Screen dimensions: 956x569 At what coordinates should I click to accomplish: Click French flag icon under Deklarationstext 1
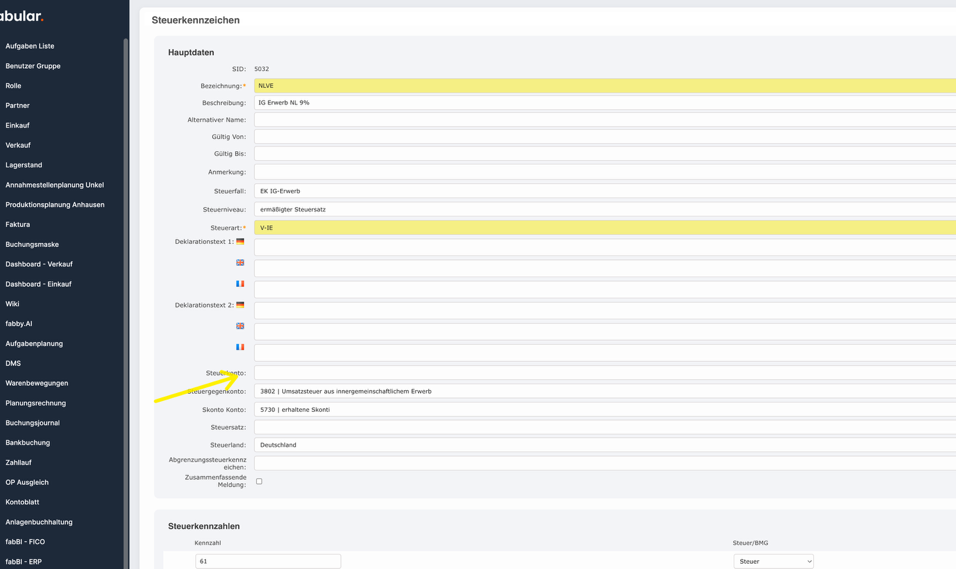240,284
